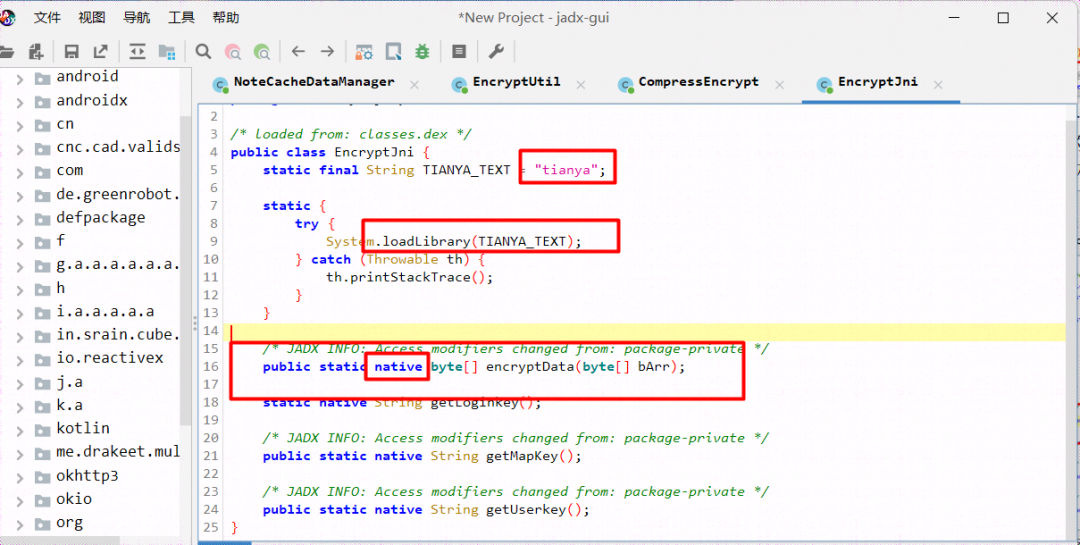Go back with the left arrow icon
This screenshot has height=545, width=1080.
(x=298, y=51)
